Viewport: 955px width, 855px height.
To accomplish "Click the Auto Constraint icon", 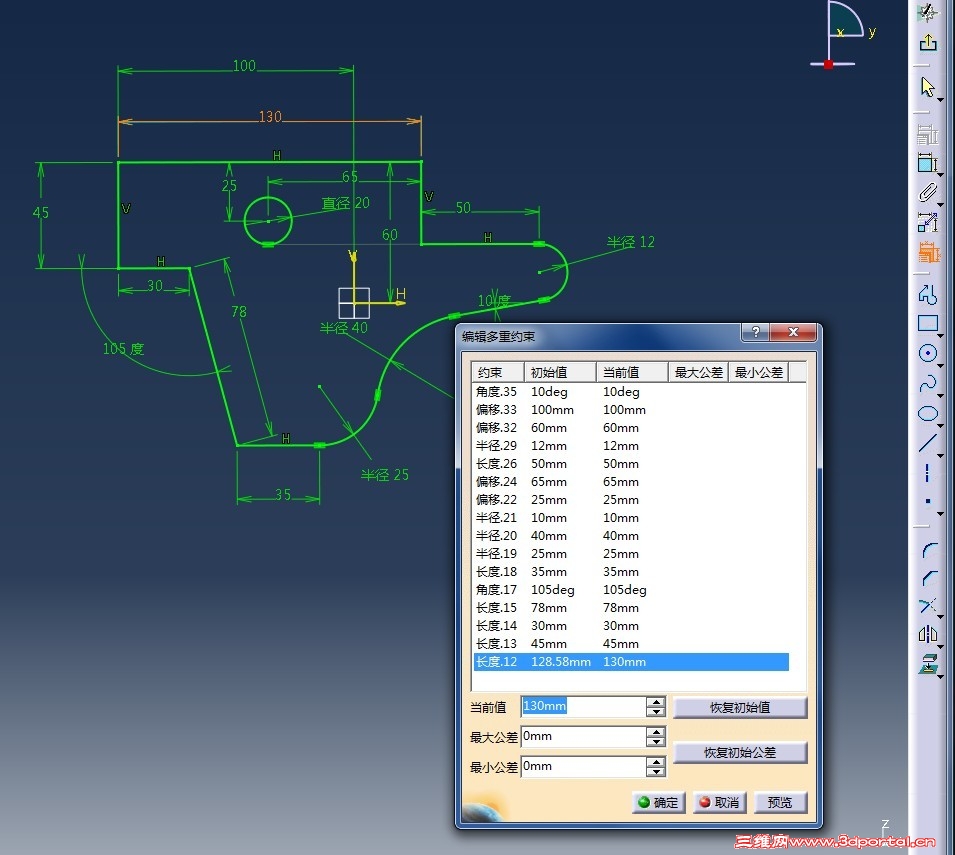I will [x=928, y=222].
